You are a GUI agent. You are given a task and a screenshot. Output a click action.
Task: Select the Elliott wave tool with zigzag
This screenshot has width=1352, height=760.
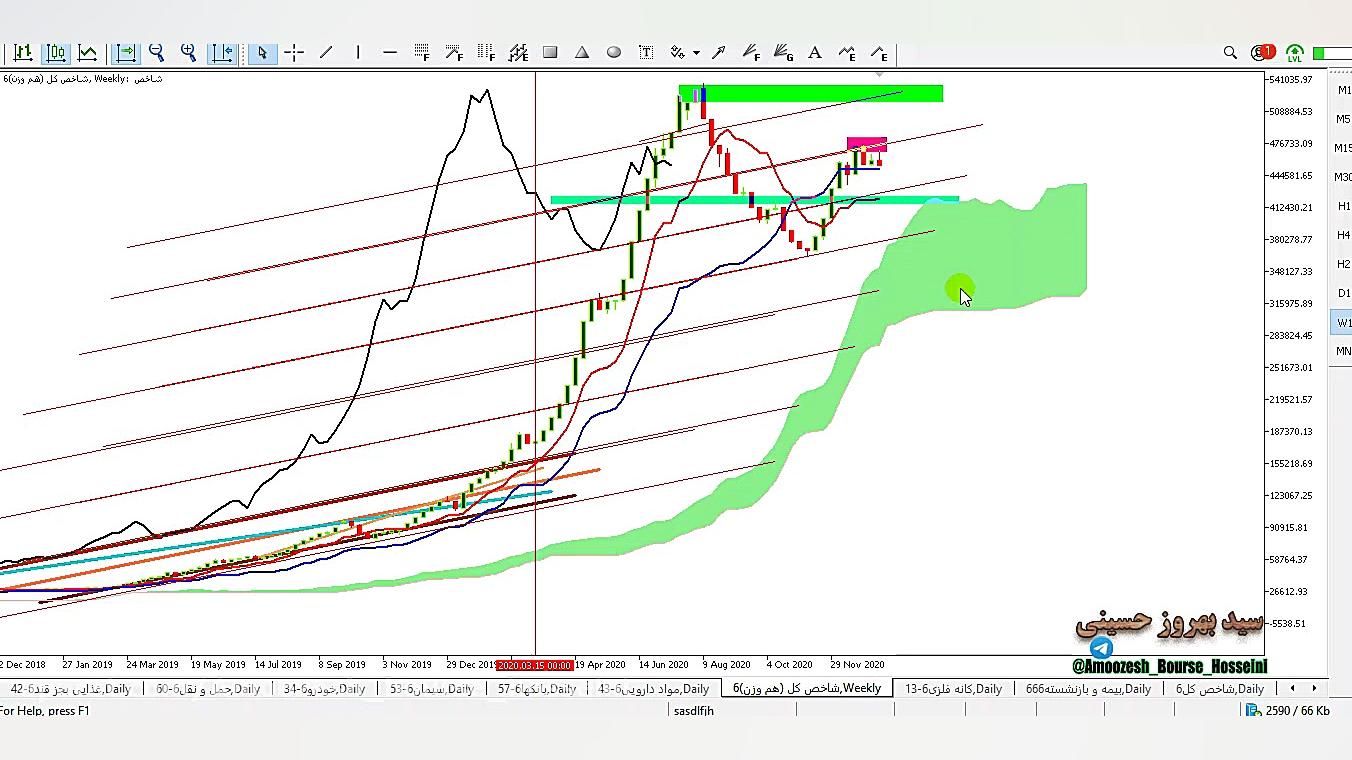point(847,53)
